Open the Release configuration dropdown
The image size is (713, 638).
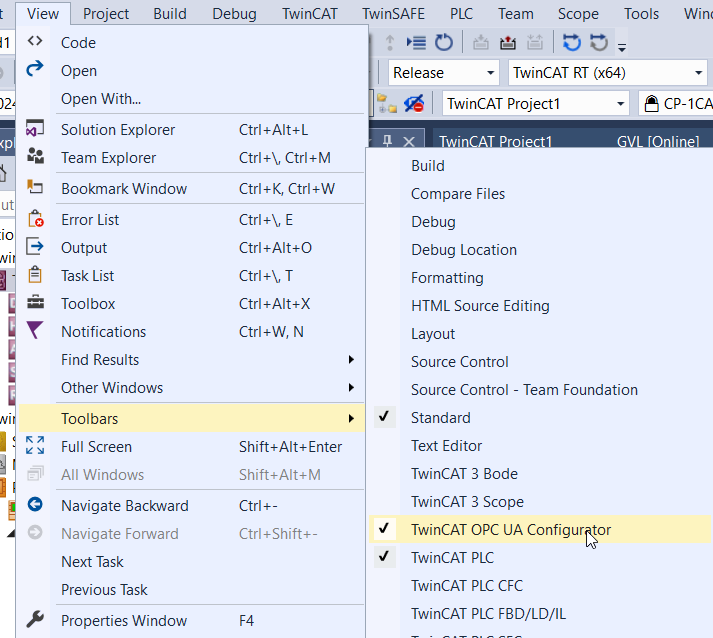click(443, 73)
